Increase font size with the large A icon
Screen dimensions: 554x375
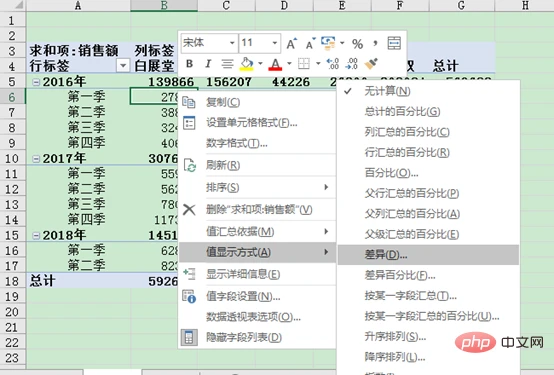[x=291, y=44]
